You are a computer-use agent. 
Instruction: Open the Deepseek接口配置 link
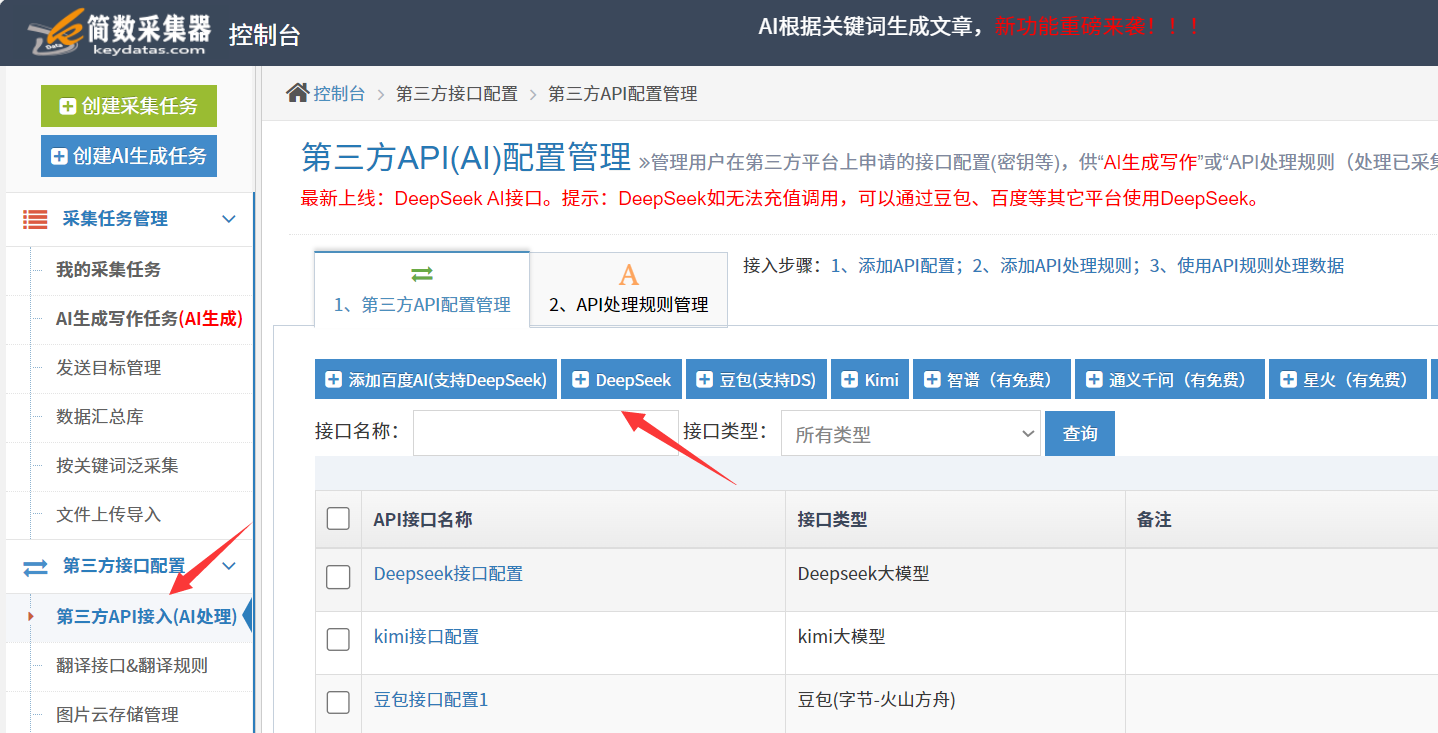point(448,574)
